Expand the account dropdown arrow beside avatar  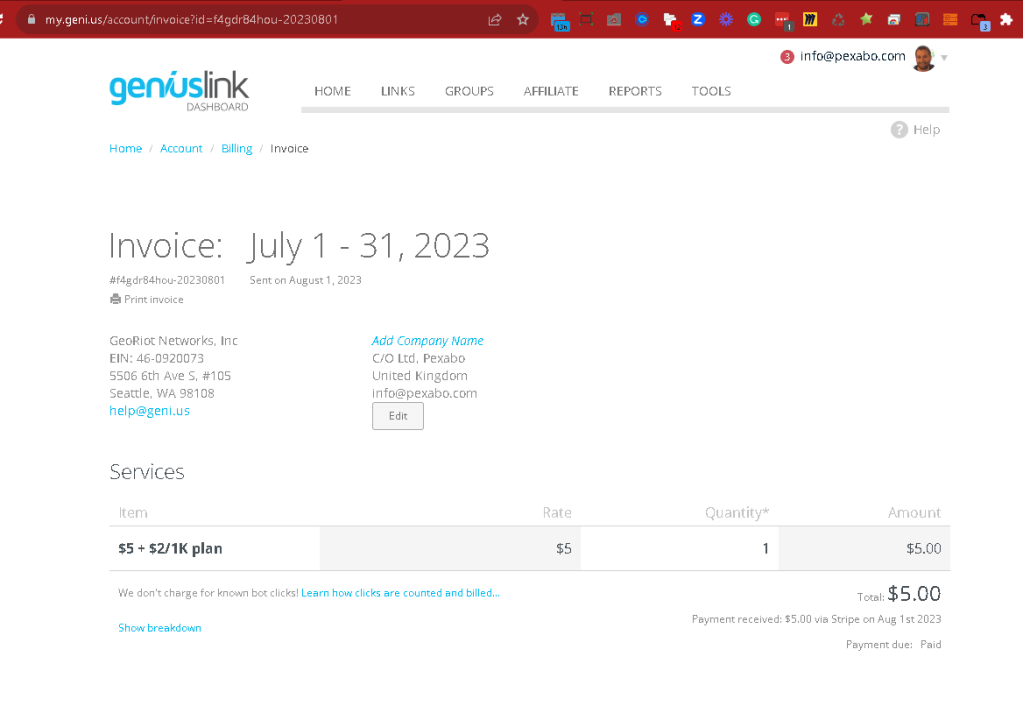[x=944, y=58]
